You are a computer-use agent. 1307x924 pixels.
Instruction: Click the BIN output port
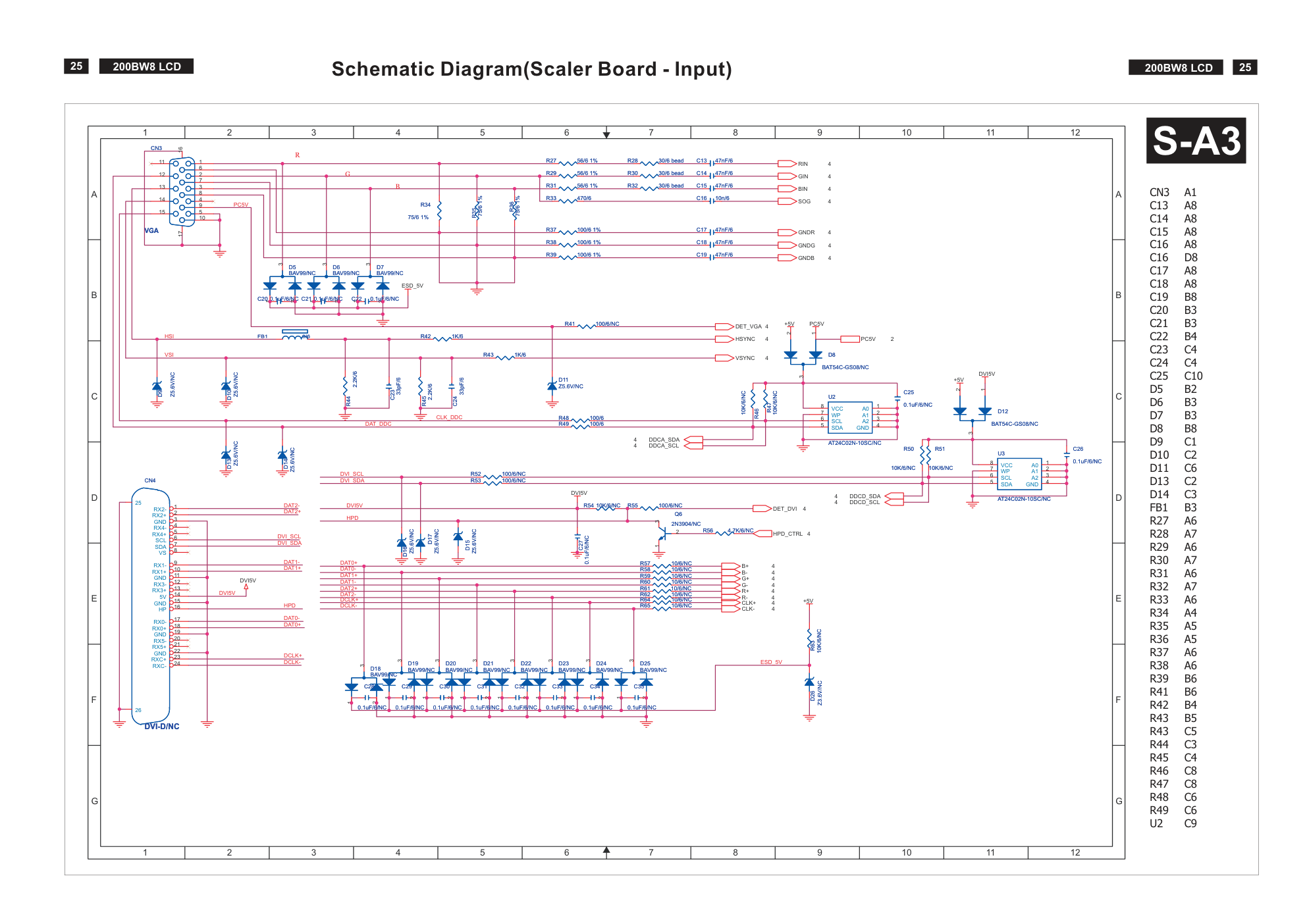point(787,189)
